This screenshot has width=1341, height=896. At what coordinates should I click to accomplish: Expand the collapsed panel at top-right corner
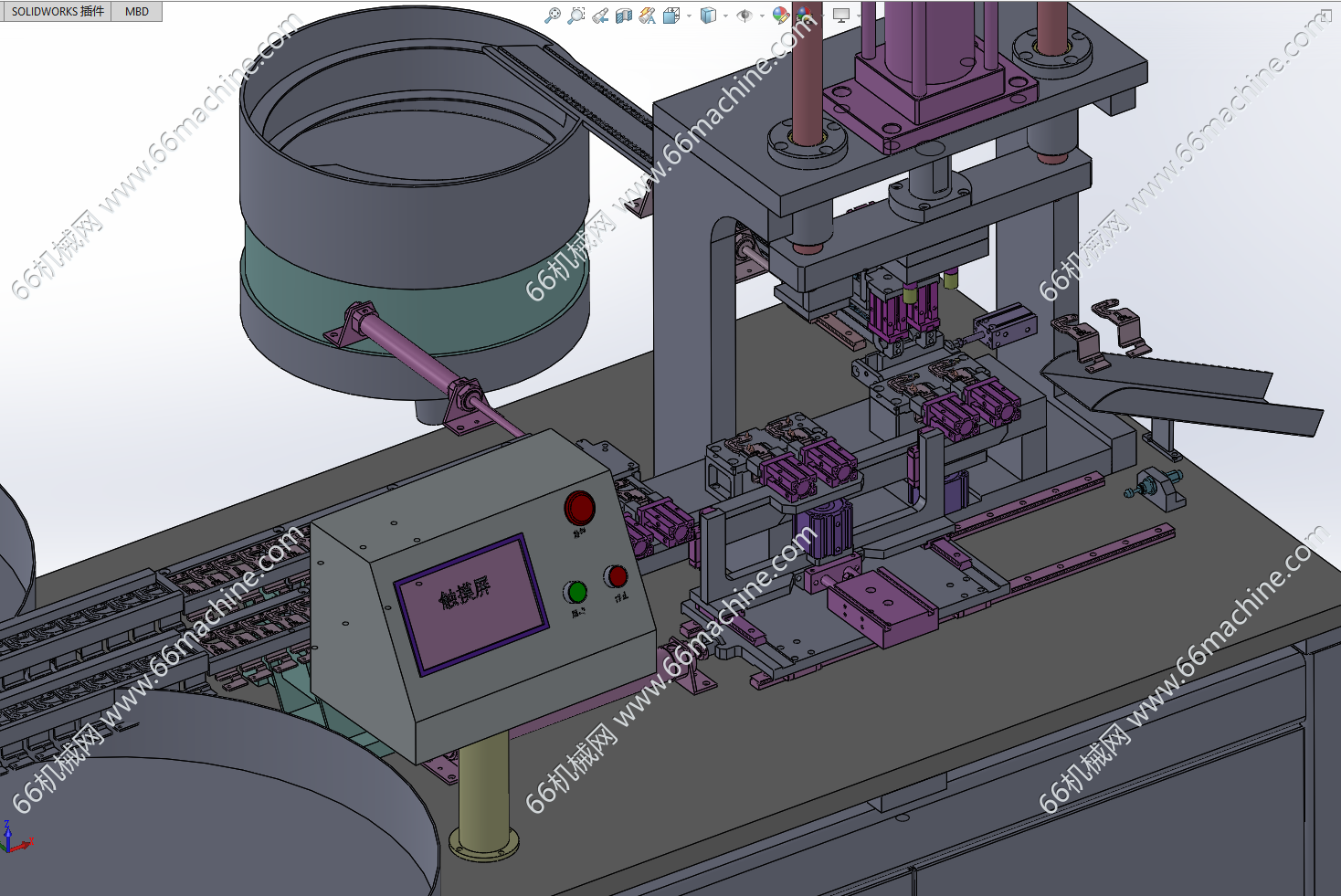pyautogui.click(x=1325, y=15)
